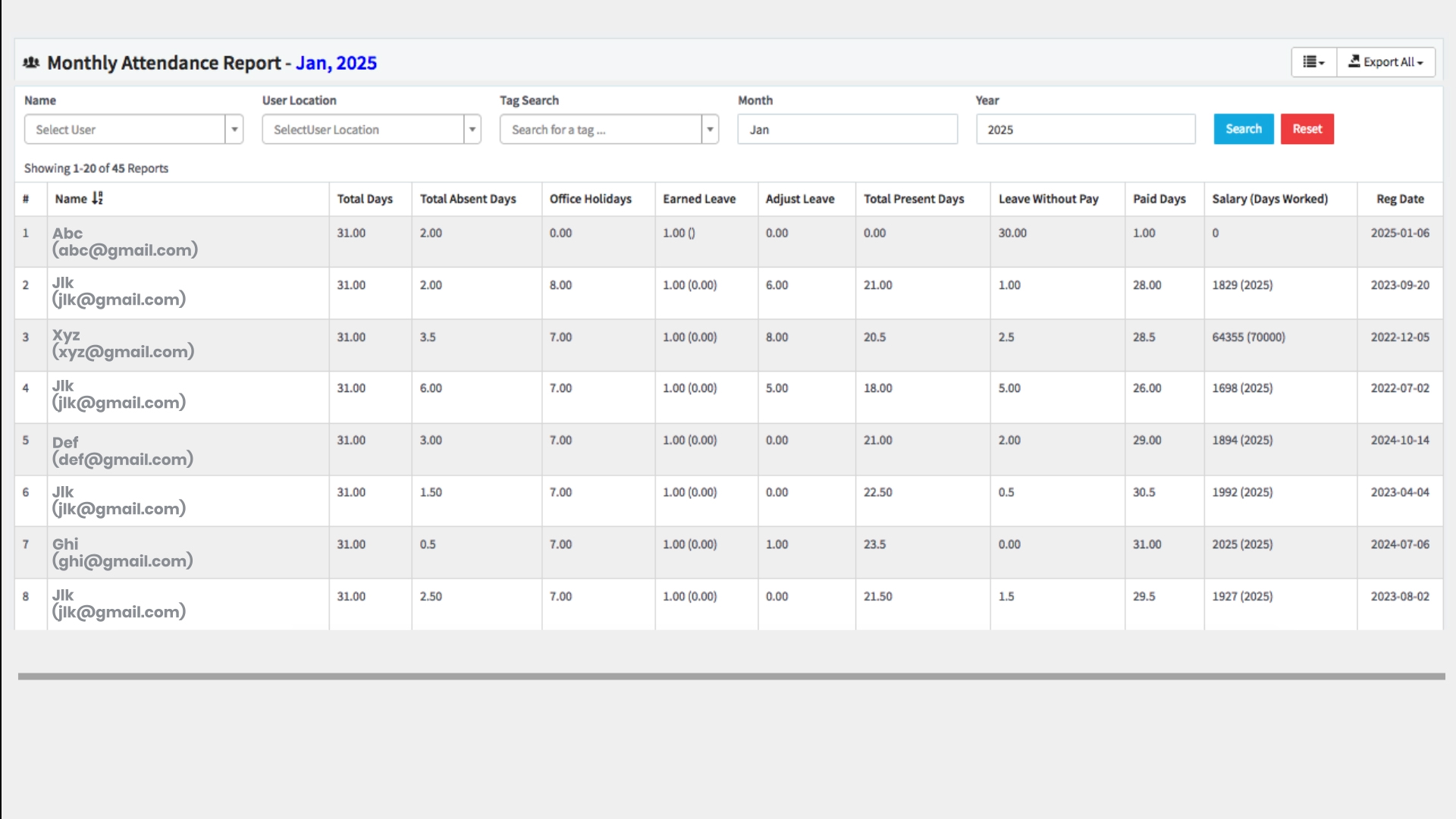Click the Adjust Leave value 8.00

point(777,337)
